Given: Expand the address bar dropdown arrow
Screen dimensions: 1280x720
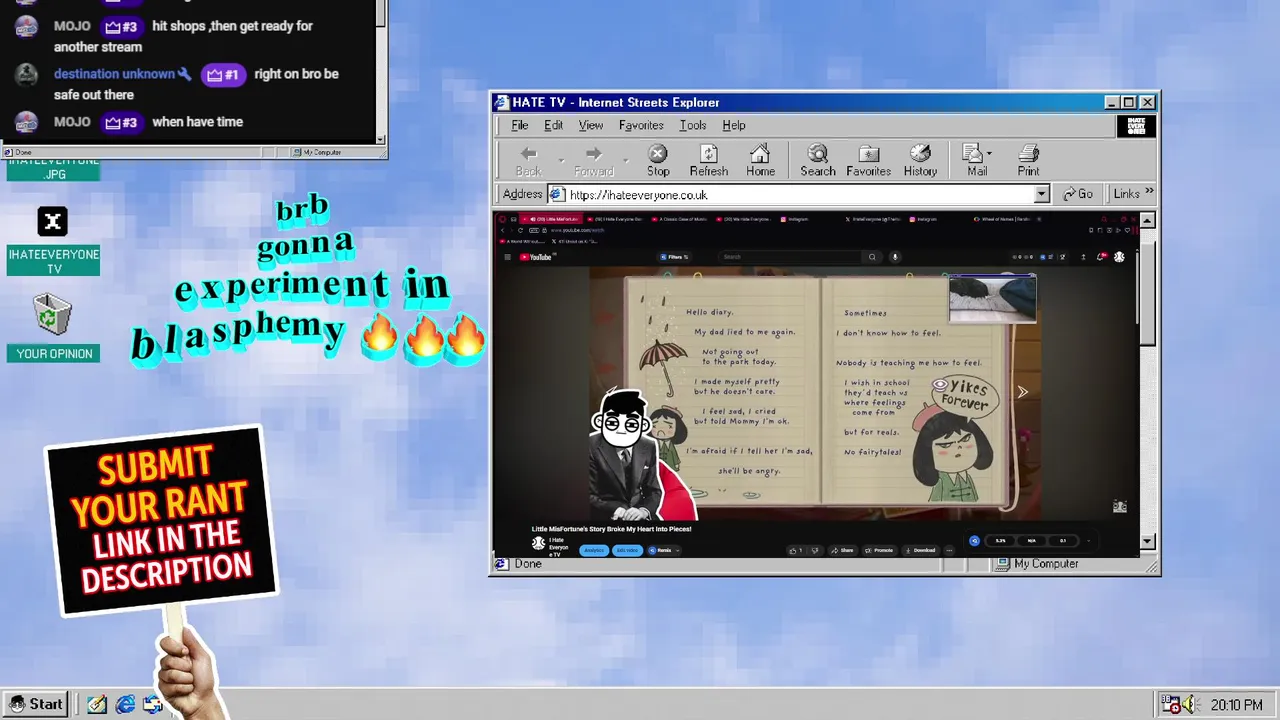Looking at the screenshot, I should 1041,194.
